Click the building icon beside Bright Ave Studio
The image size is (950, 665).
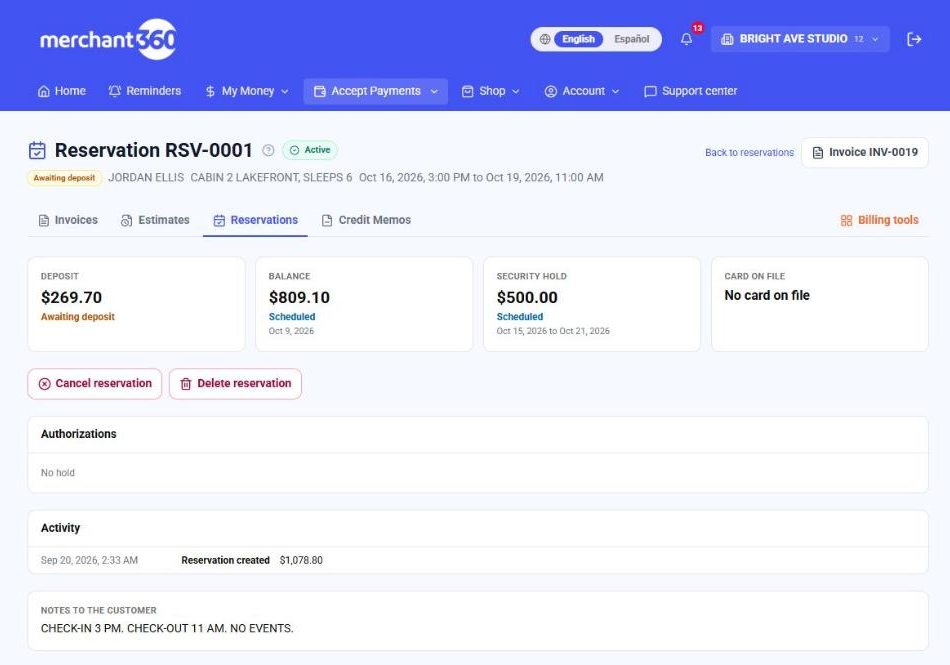pyautogui.click(x=727, y=39)
